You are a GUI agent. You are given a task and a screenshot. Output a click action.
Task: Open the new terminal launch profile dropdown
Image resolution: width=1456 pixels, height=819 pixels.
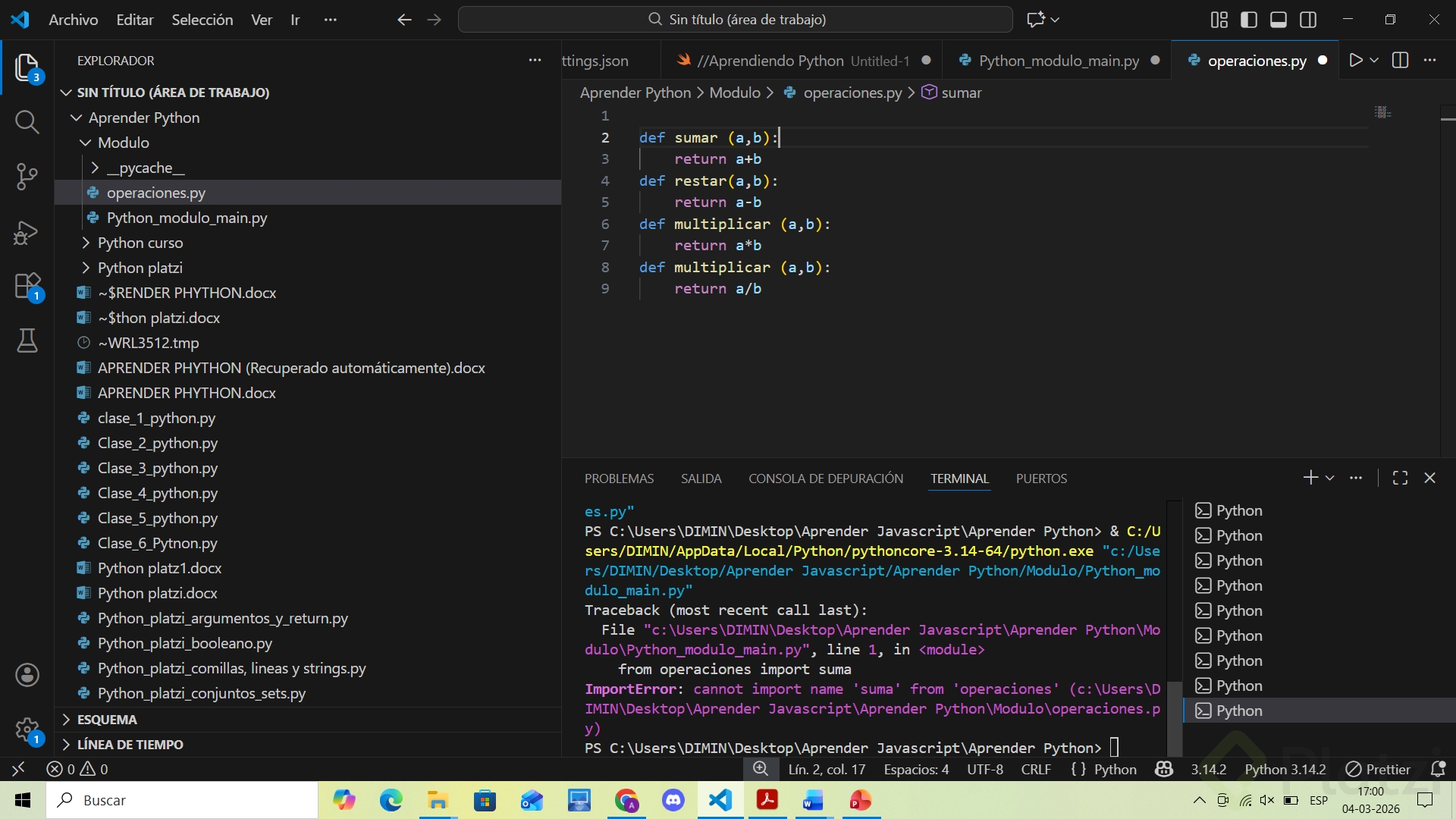[x=1330, y=478]
